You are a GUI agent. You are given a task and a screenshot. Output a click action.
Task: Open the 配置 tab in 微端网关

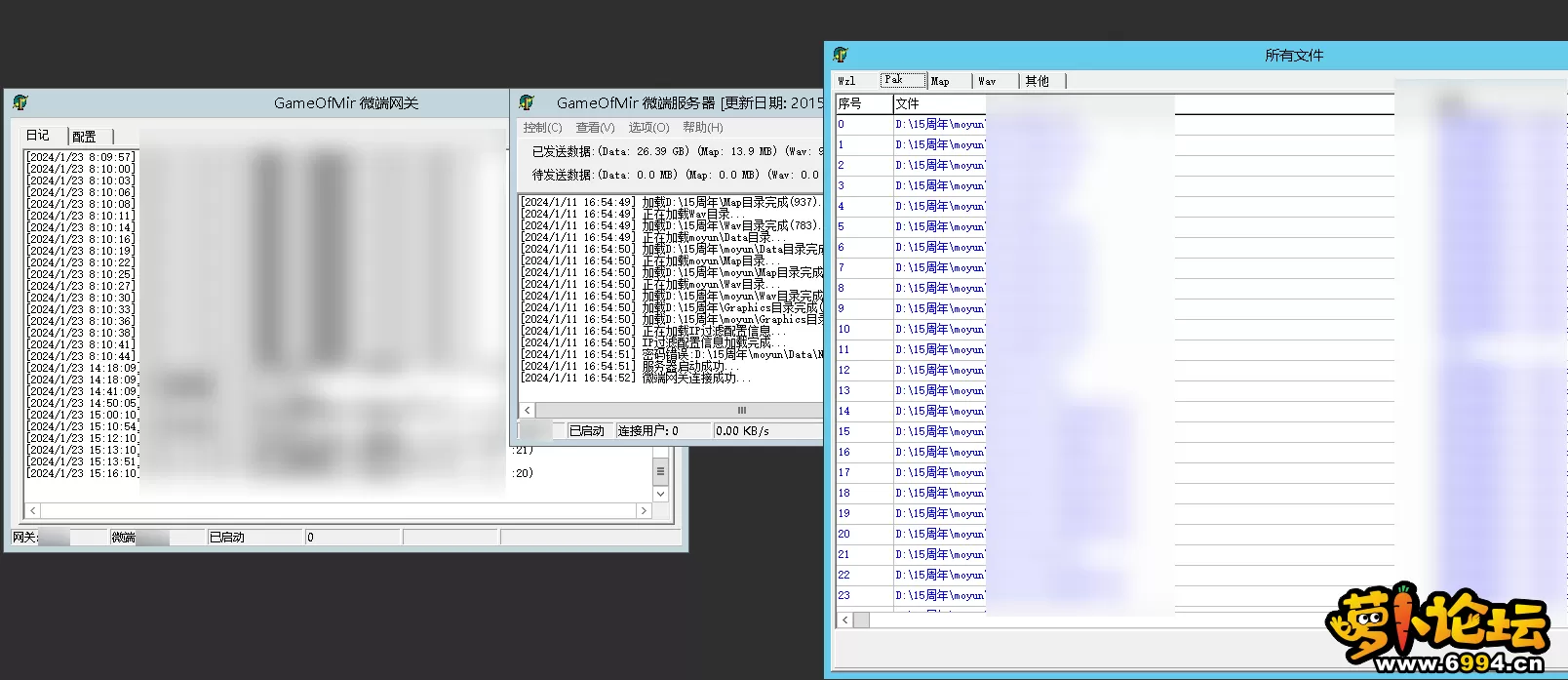(x=85, y=137)
